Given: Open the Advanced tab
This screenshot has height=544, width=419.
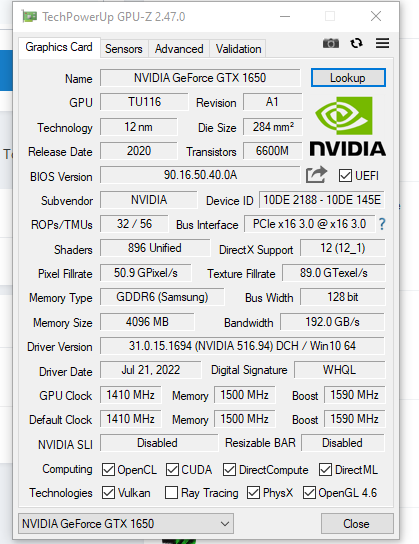Looking at the screenshot, I should [179, 49].
